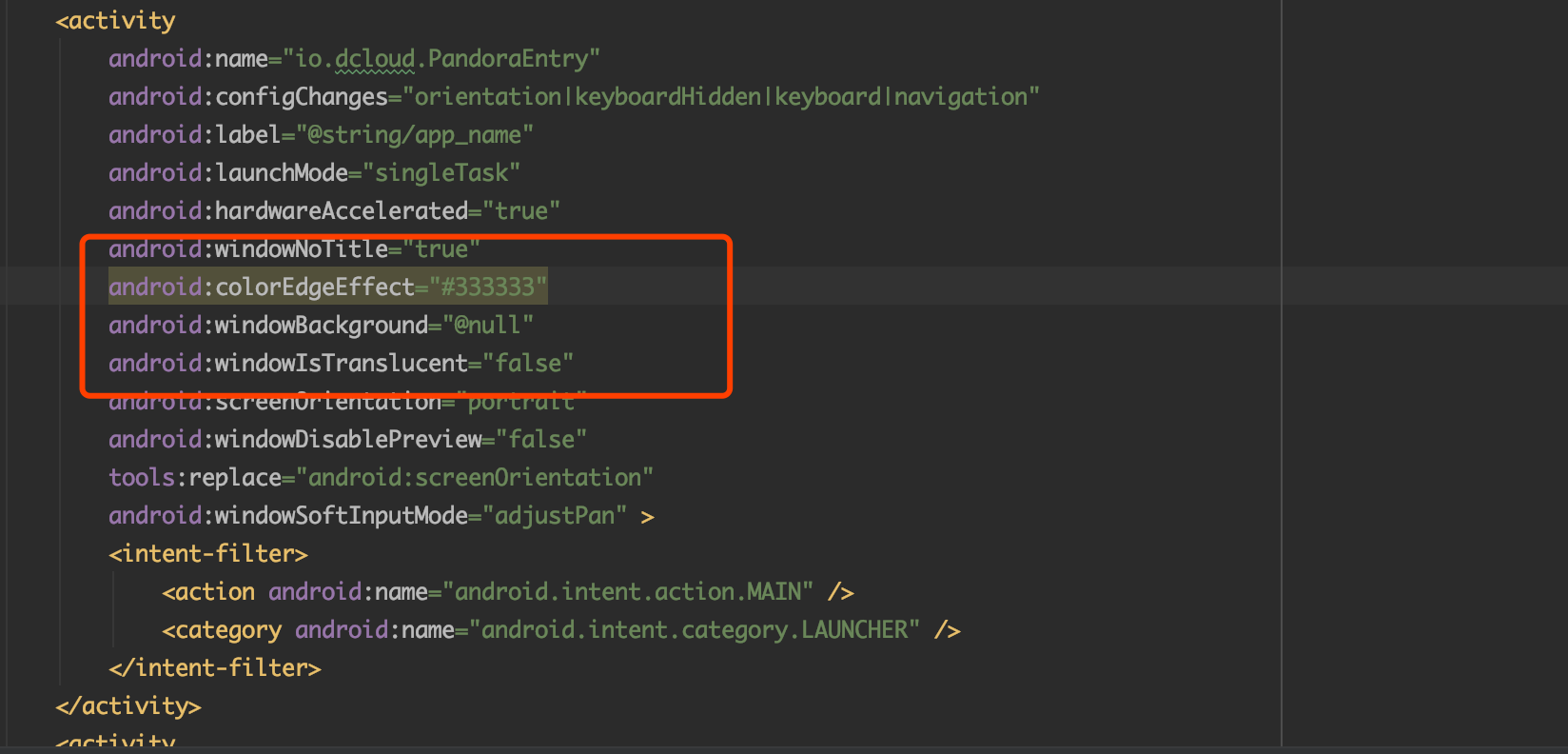
Task: Click the android:launchMode "singleTask" line
Action: [314, 173]
